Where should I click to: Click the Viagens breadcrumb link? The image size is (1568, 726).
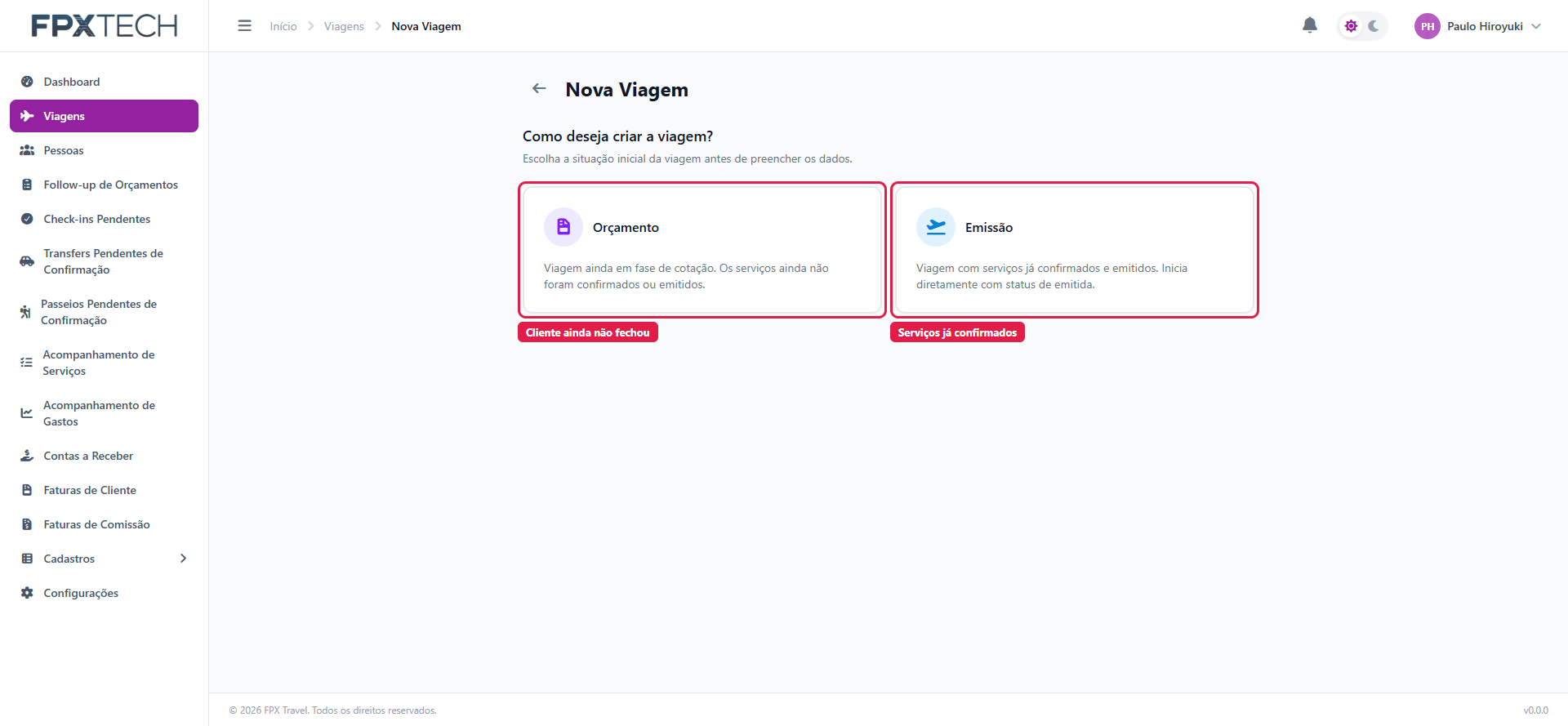tap(344, 26)
